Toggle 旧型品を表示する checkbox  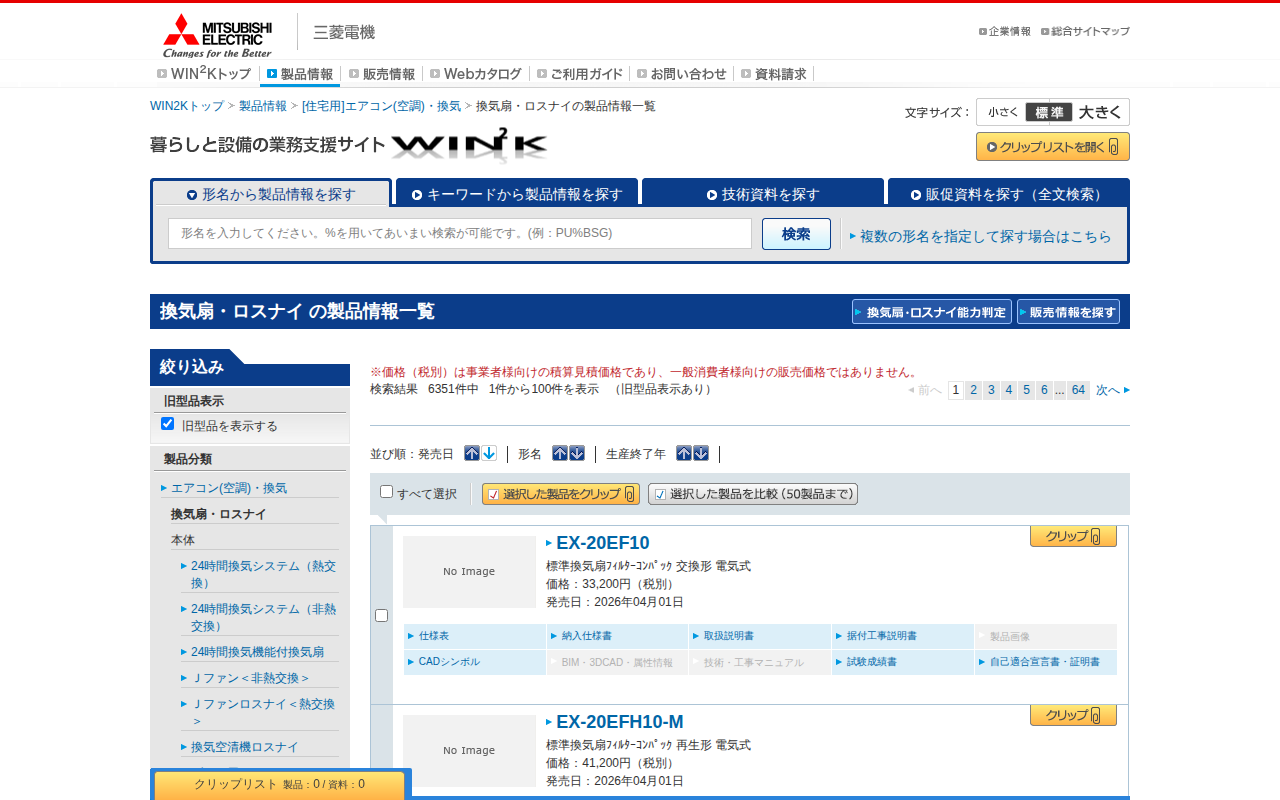[168, 424]
